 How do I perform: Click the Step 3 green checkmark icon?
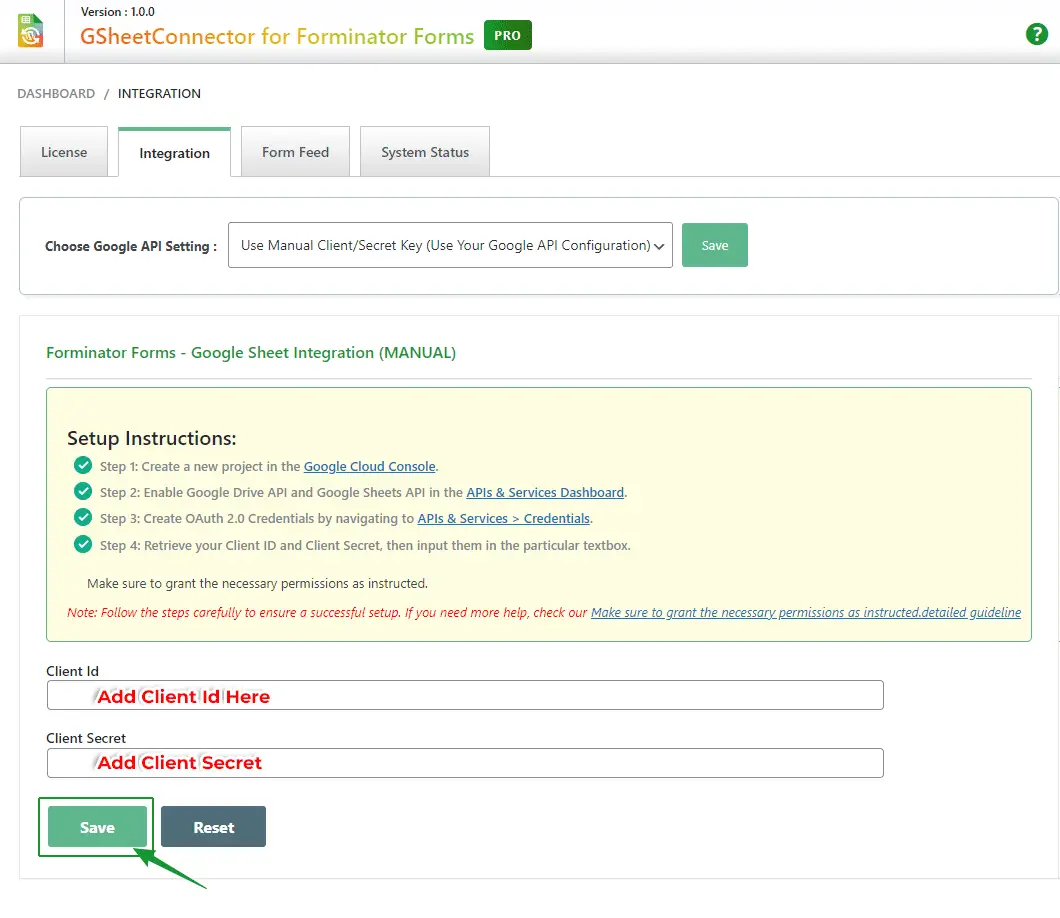coord(83,518)
